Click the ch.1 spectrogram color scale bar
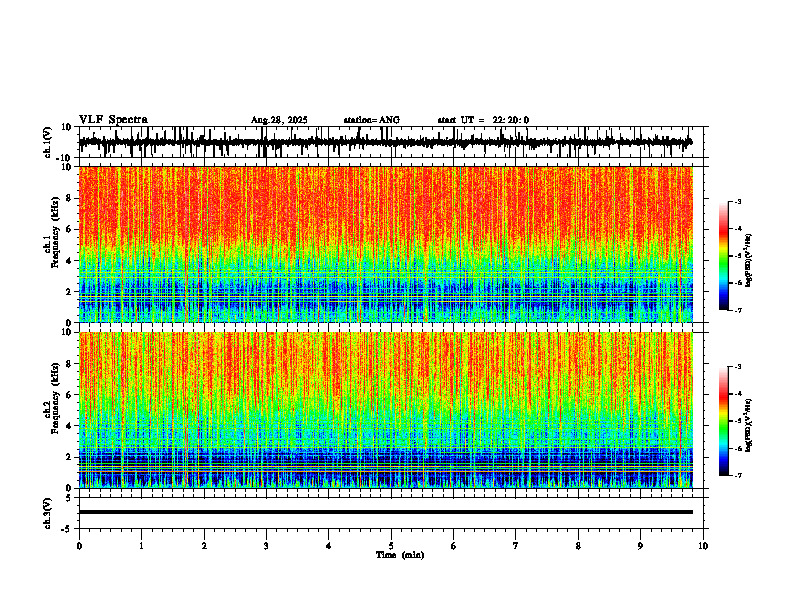The image size is (792, 612). [723, 256]
